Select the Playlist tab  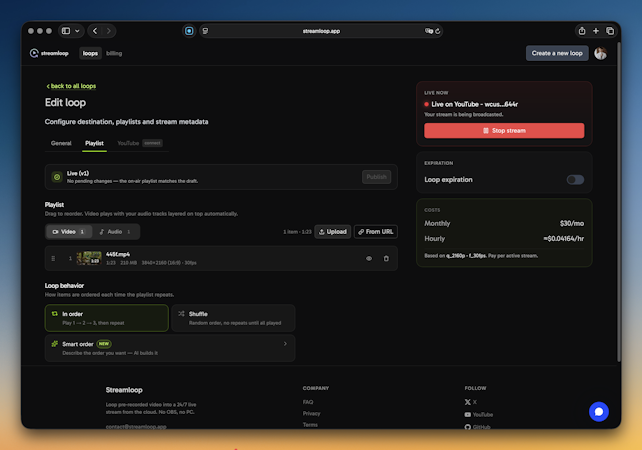pyautogui.click(x=94, y=143)
